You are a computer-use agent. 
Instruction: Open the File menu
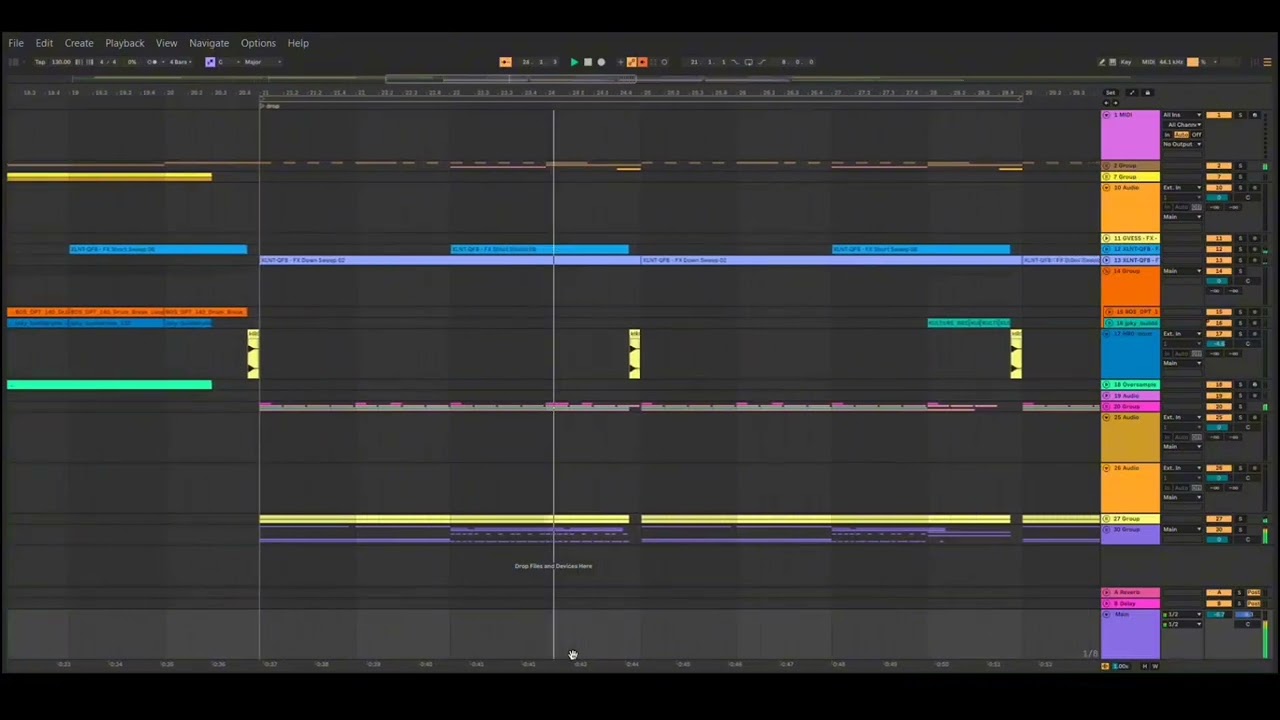[x=16, y=43]
